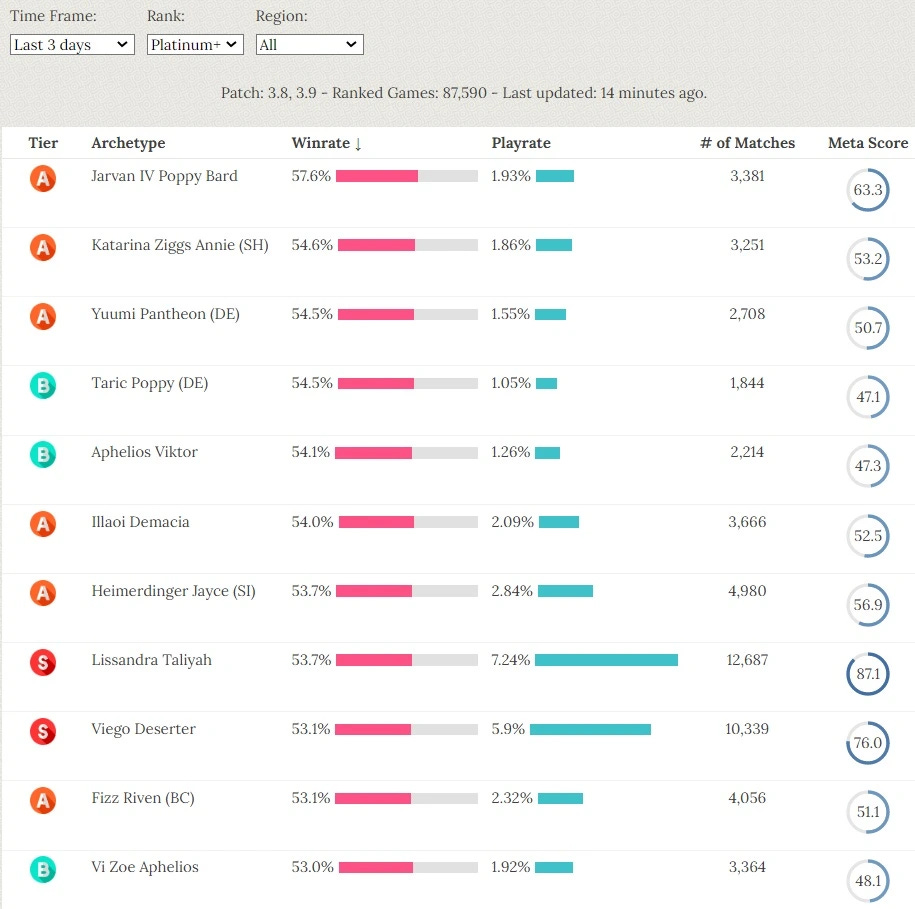This screenshot has height=909, width=915.
Task: Open the Region dropdown showing All
Action: pyautogui.click(x=309, y=44)
